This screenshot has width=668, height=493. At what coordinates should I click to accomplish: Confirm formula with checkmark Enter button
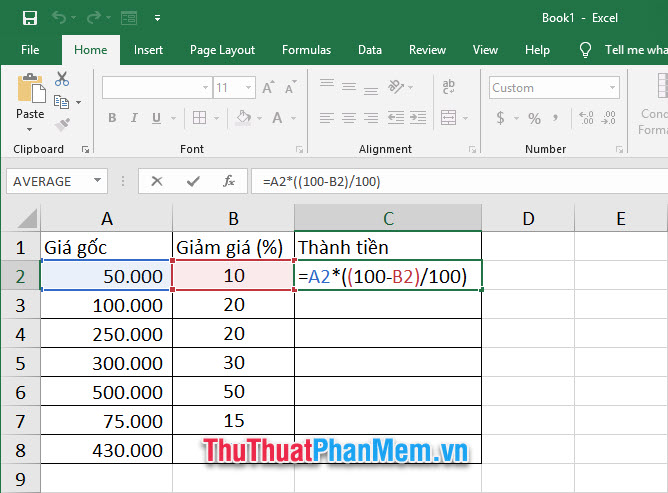point(193,181)
